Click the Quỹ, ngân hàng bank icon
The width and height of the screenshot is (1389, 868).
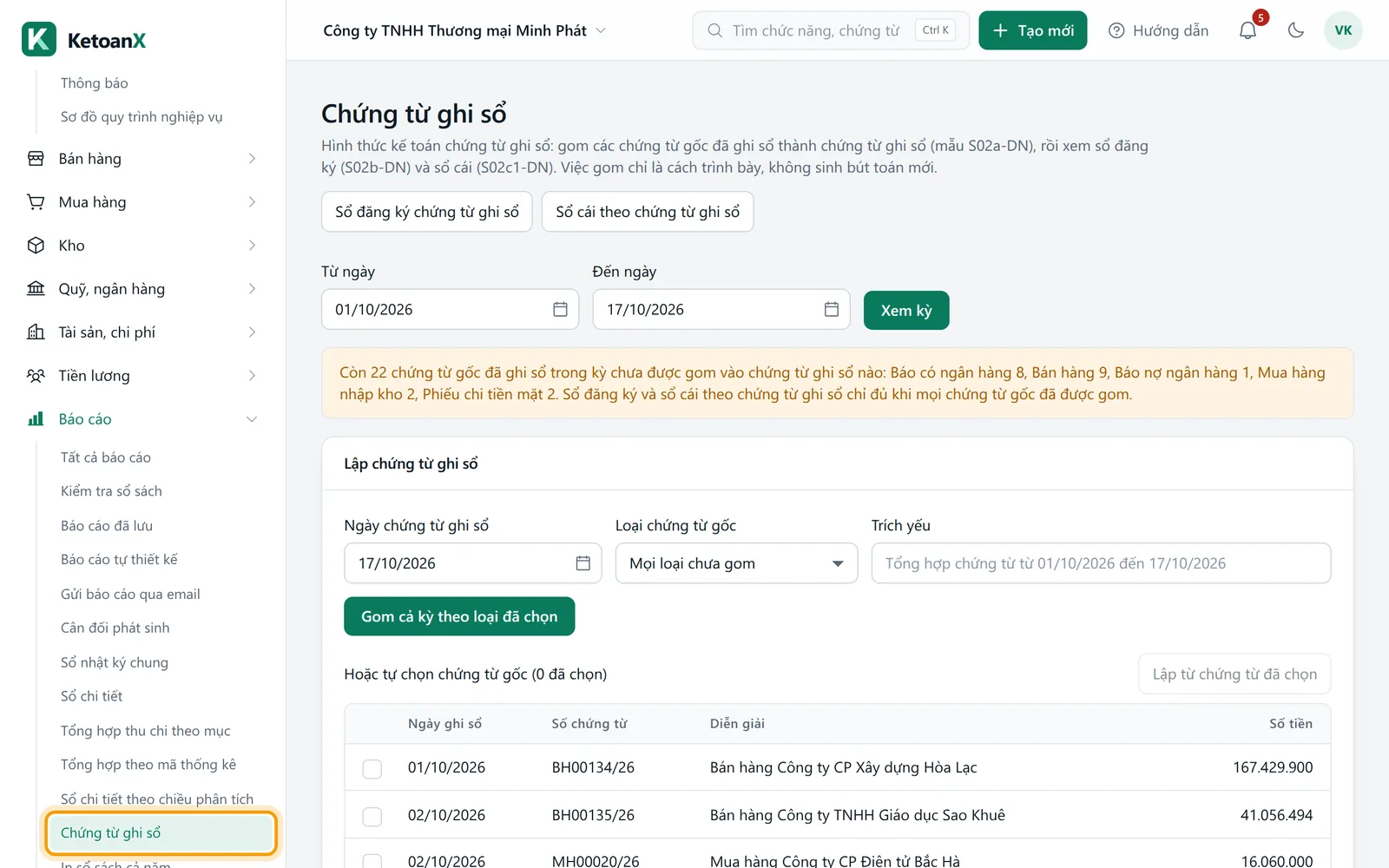point(36,289)
